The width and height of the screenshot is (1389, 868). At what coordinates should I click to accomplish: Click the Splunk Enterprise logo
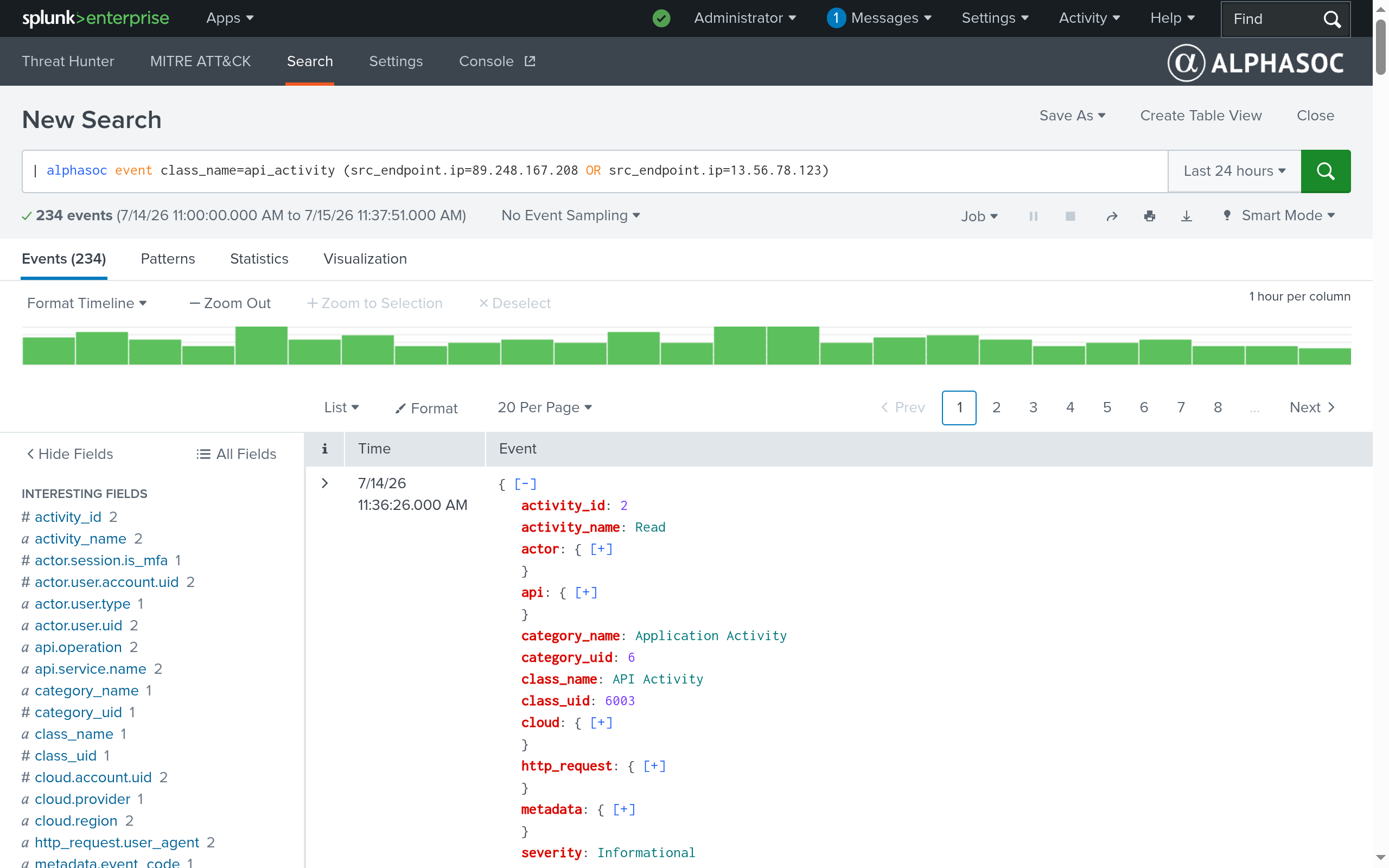(x=95, y=18)
